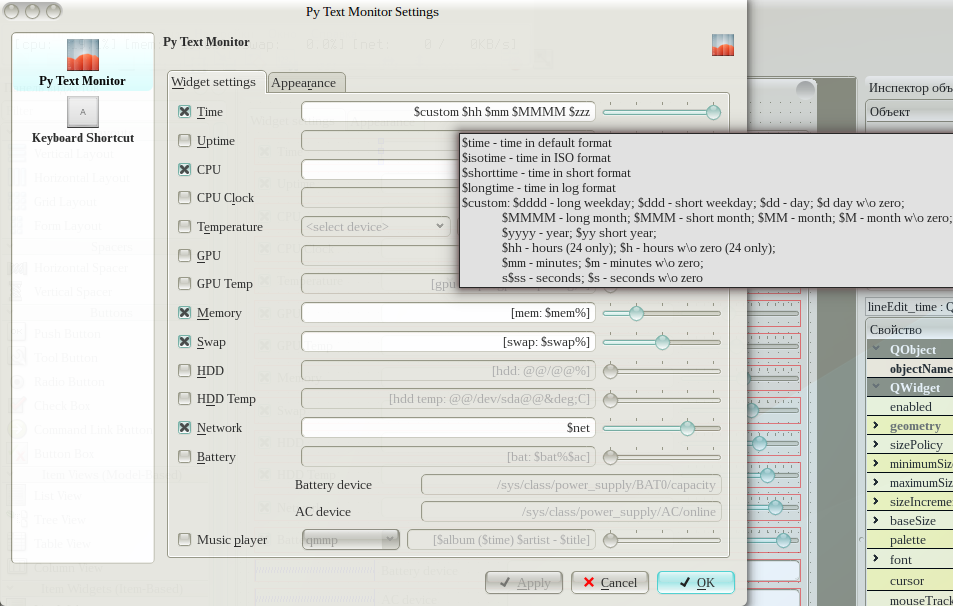Image resolution: width=953 pixels, height=606 pixels.
Task: Expand the geometry property row
Action: click(876, 426)
